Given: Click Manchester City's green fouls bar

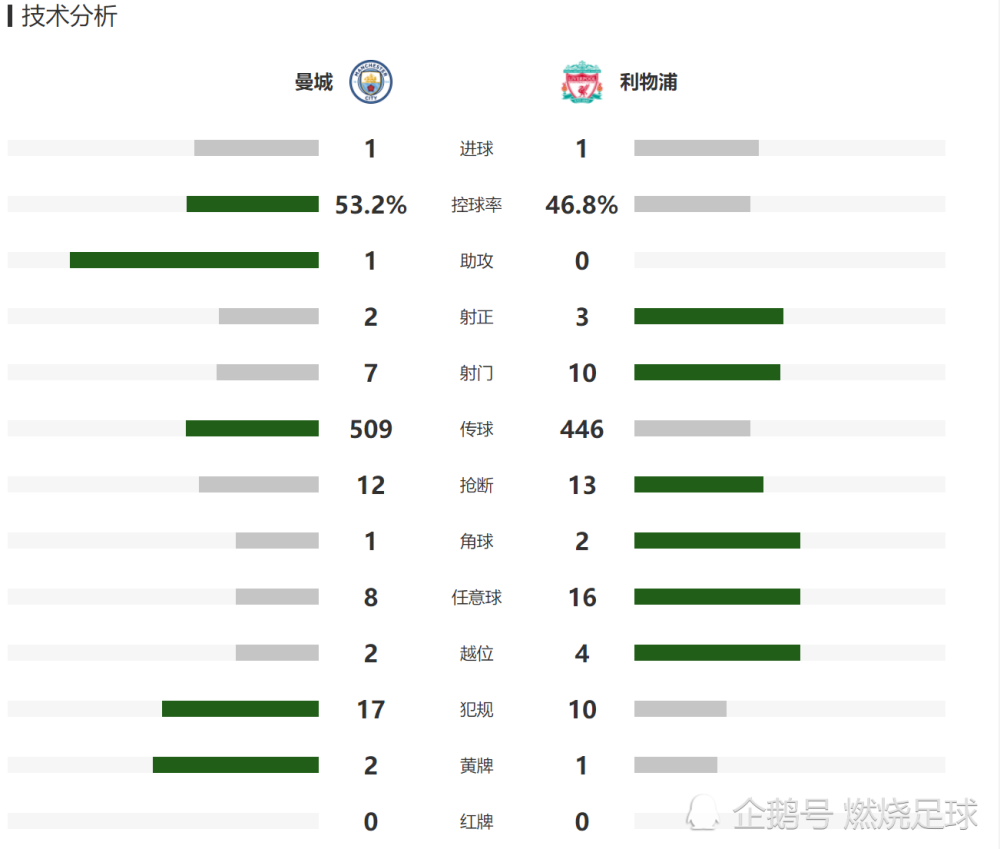Looking at the screenshot, I should pos(240,708).
